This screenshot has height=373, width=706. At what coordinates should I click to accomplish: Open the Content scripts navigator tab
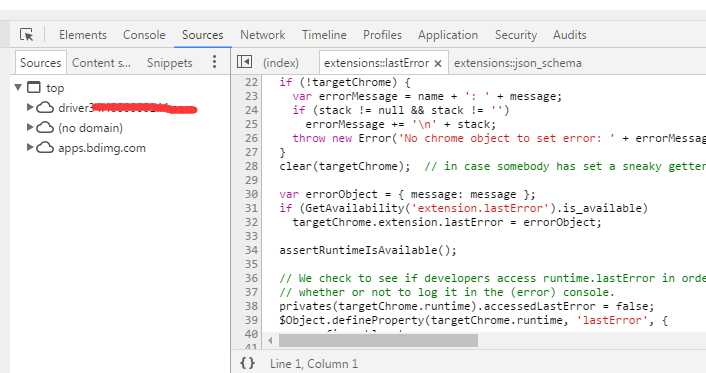coord(101,63)
